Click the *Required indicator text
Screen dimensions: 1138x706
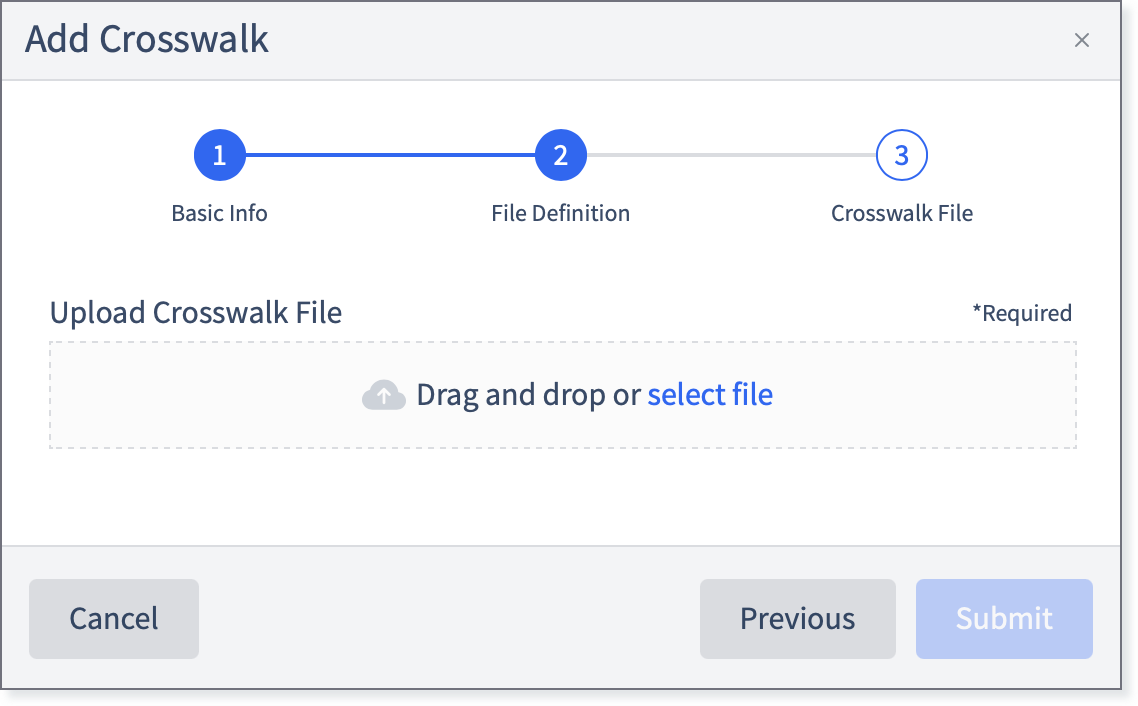[1022, 313]
